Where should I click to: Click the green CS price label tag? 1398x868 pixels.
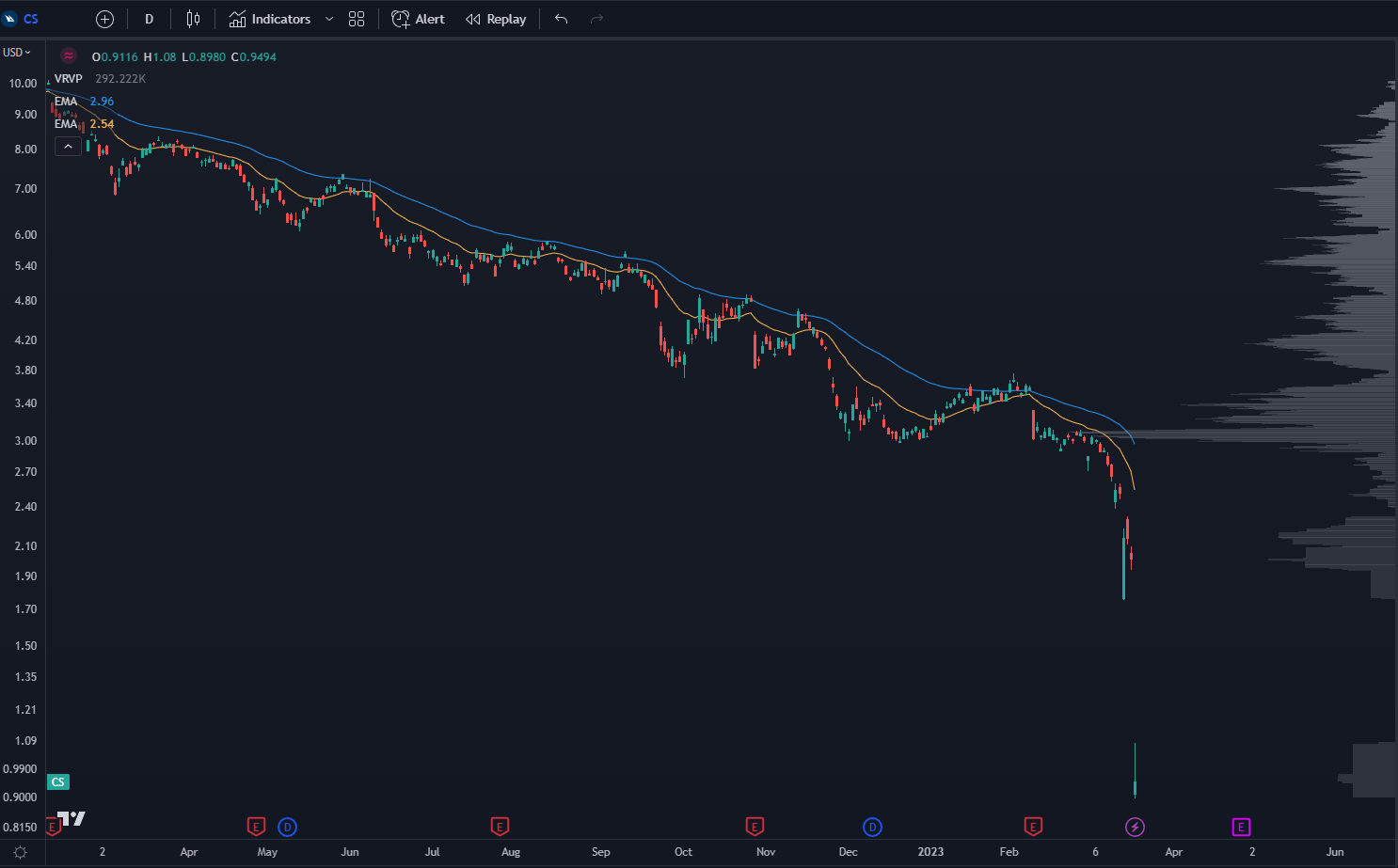(x=58, y=782)
